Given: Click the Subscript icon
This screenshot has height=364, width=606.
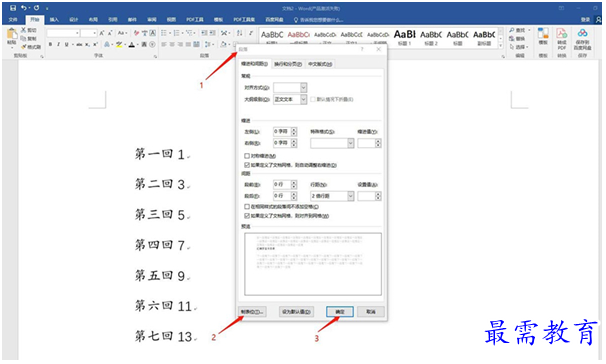Looking at the screenshot, I should click(x=88, y=45).
